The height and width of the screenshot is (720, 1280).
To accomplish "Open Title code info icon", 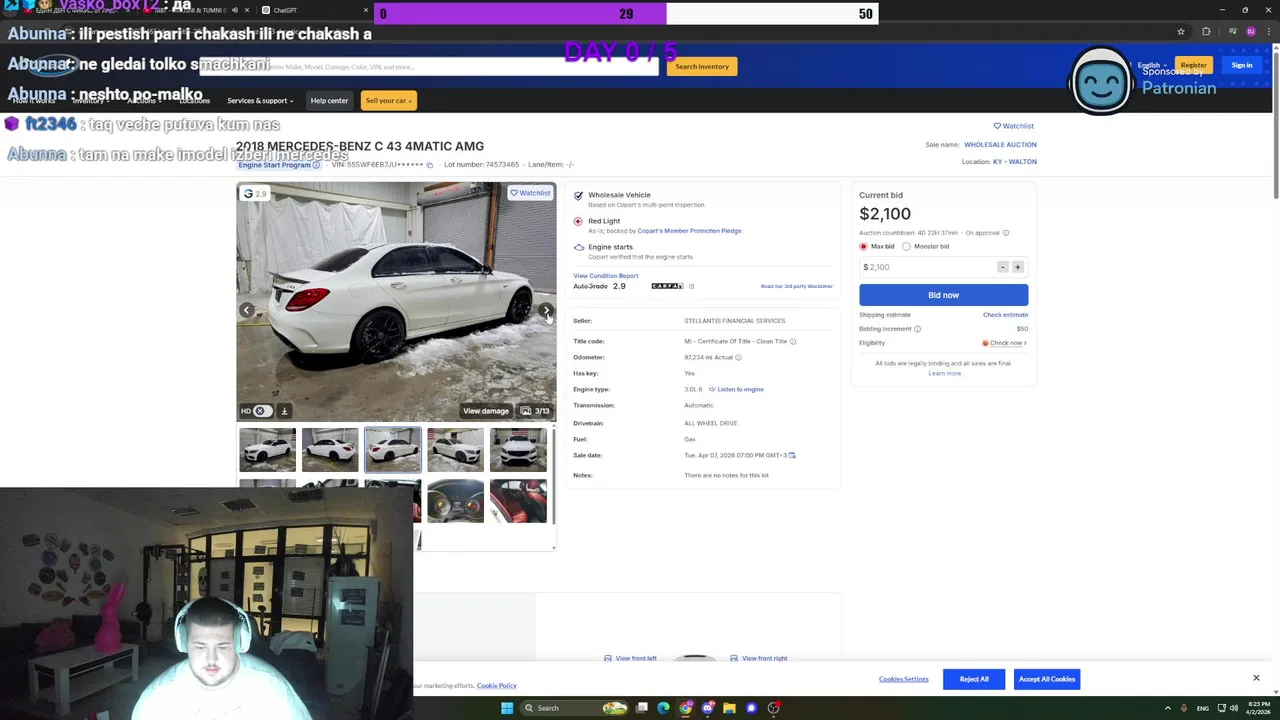I will pyautogui.click(x=793, y=341).
